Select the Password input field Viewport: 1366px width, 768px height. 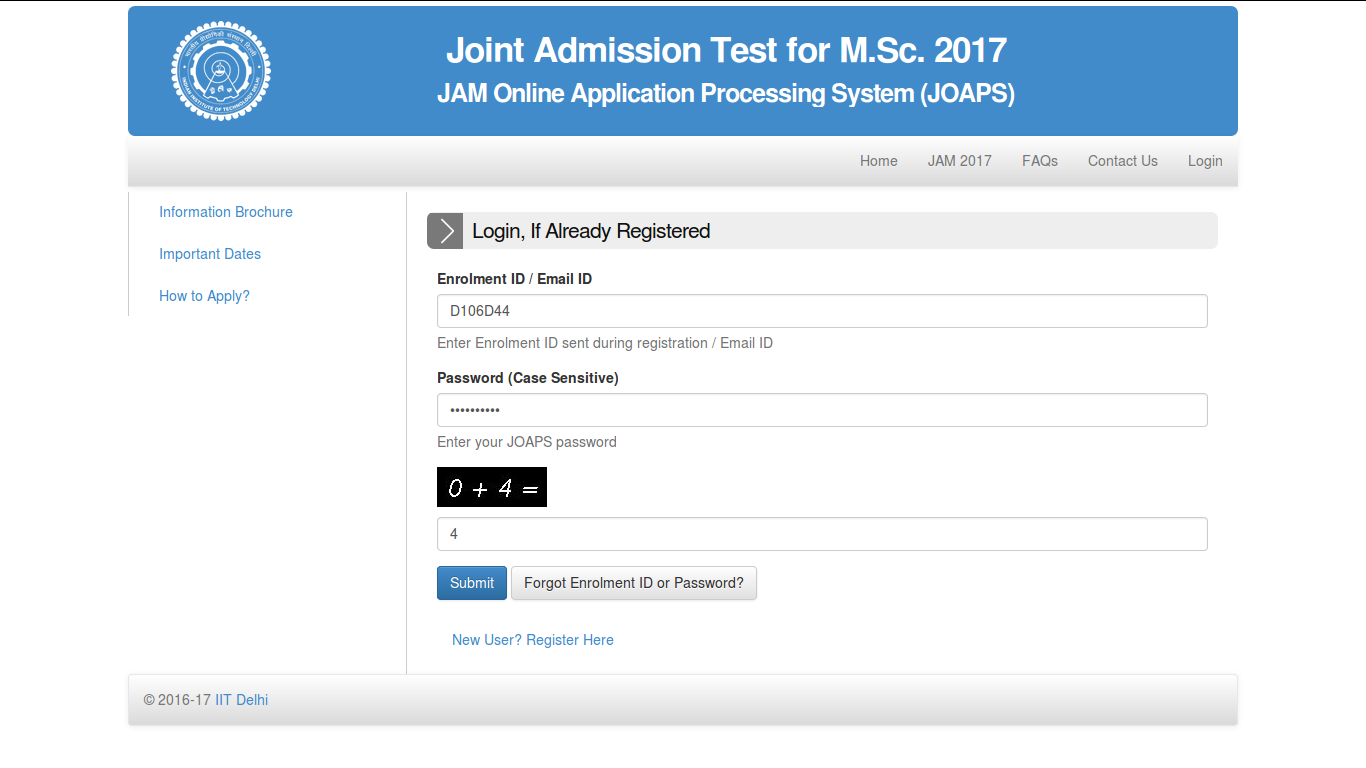[x=822, y=410]
